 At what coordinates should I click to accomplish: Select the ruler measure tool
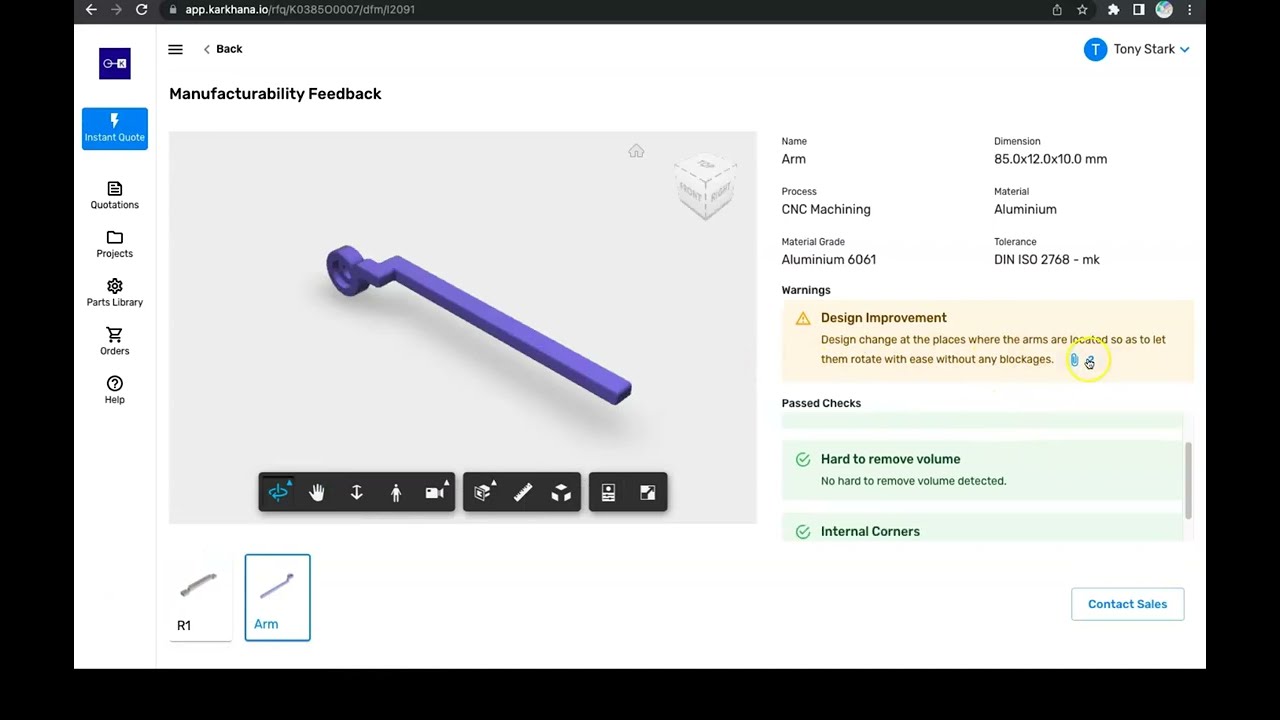(522, 492)
